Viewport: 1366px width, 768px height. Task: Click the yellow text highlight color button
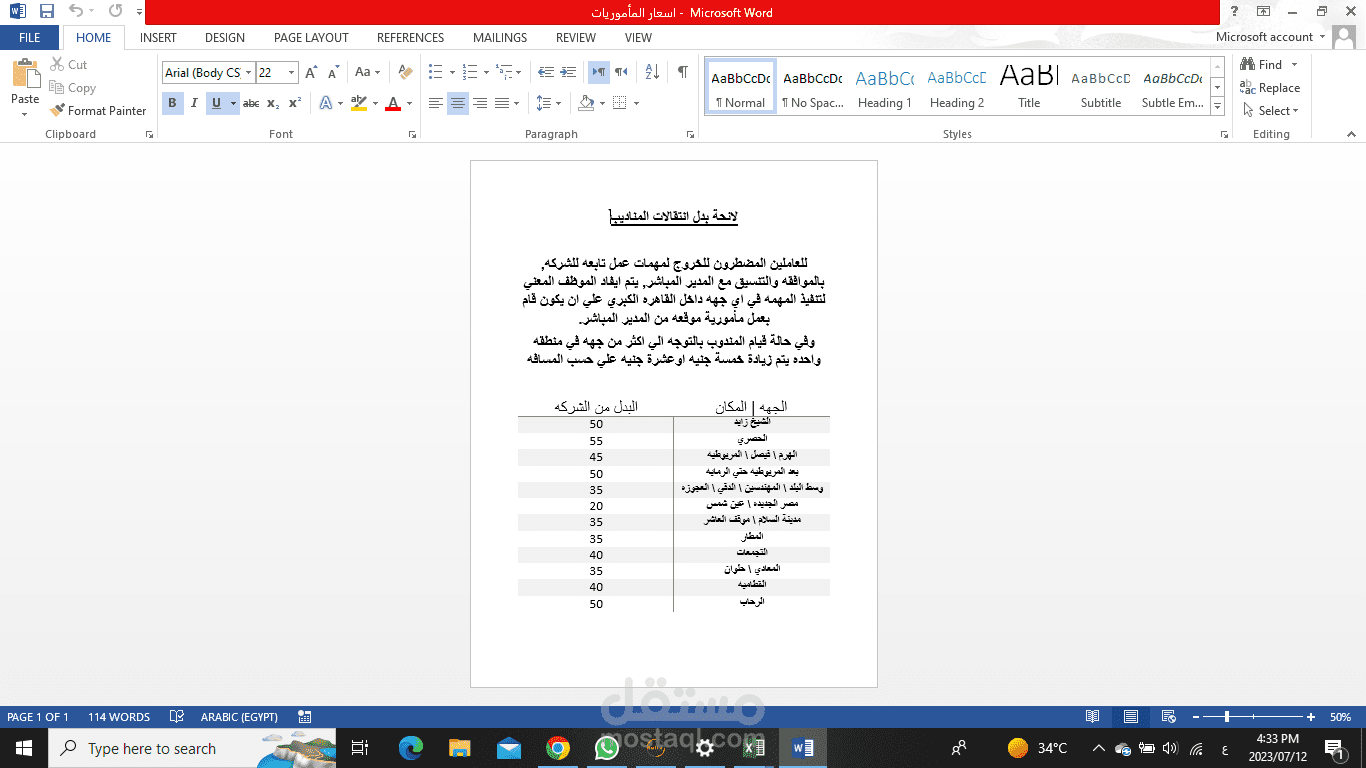coord(359,103)
